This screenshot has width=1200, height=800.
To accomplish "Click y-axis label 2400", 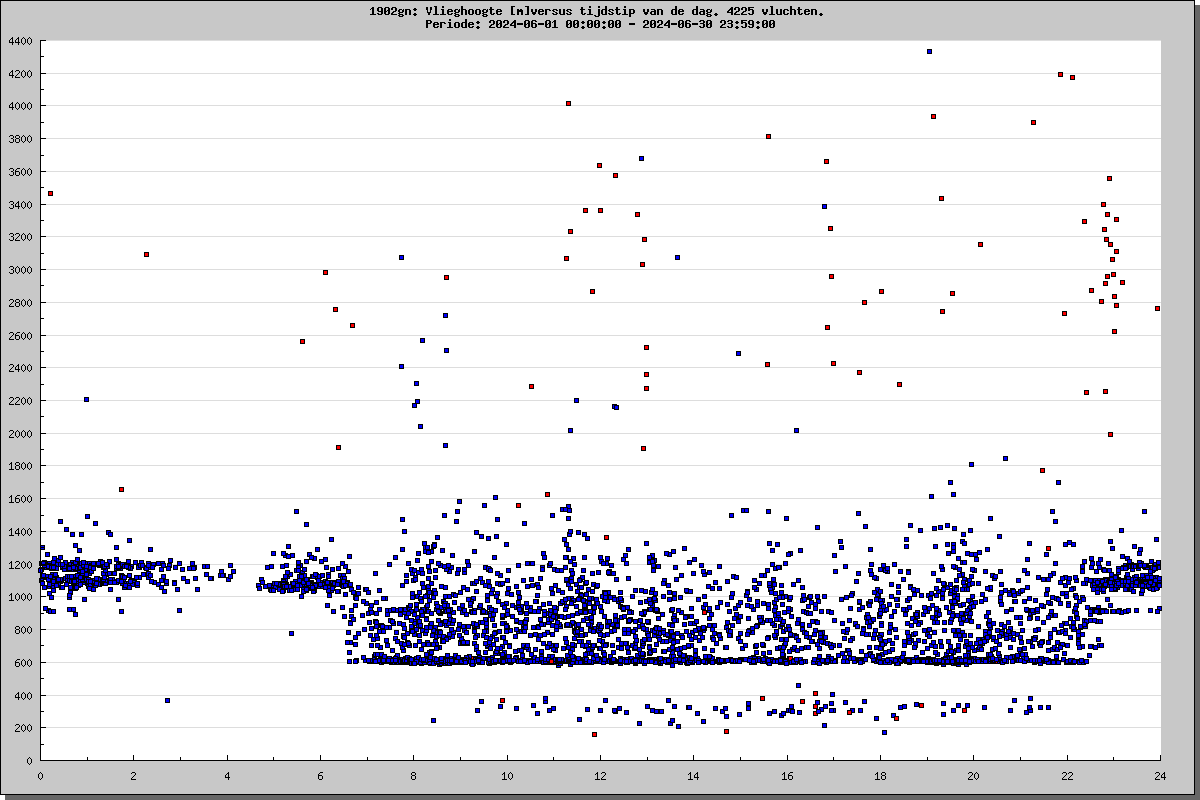I will click(20, 368).
